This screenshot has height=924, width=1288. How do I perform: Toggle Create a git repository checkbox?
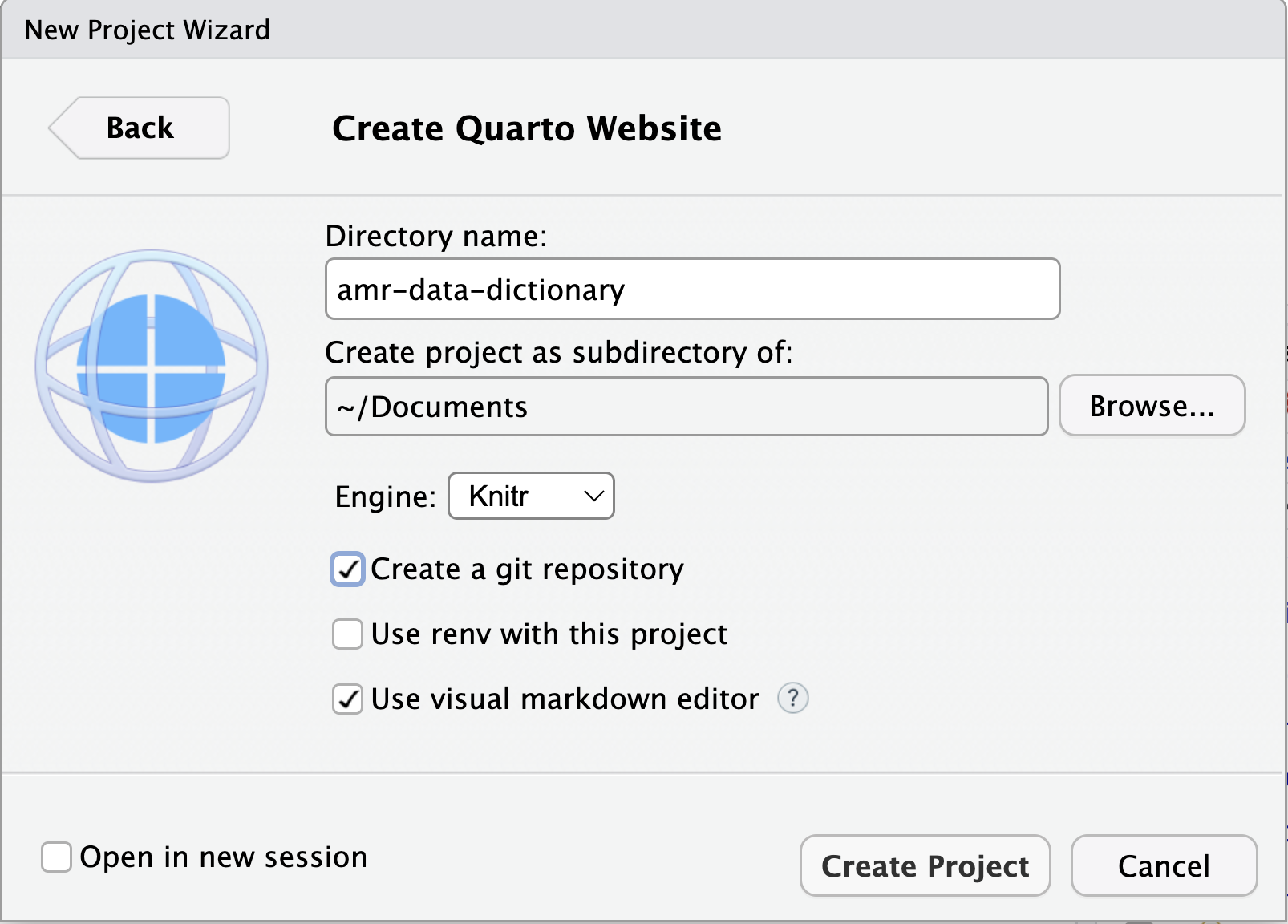(x=347, y=569)
